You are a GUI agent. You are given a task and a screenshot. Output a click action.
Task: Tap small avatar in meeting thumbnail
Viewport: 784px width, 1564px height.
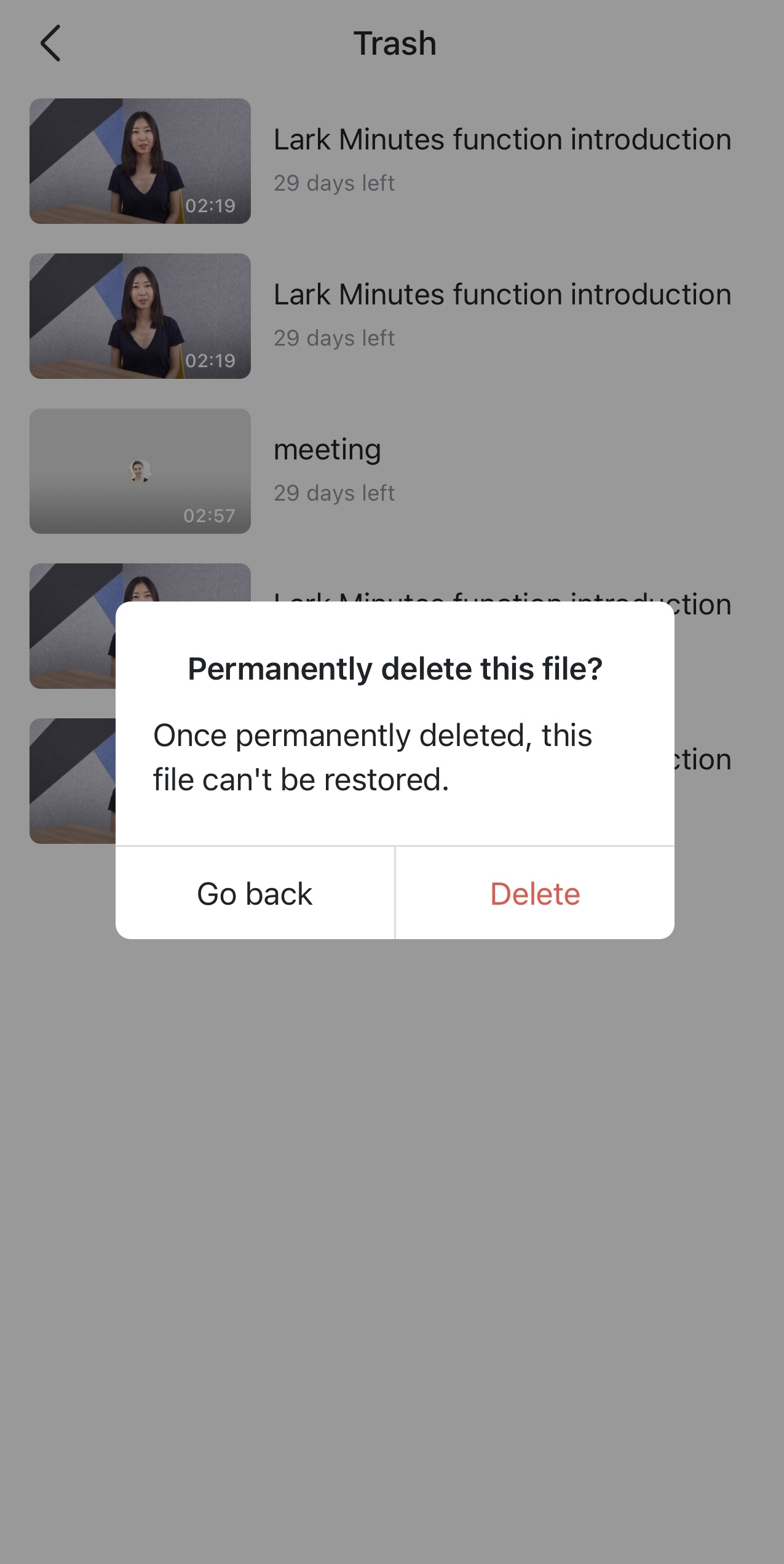(x=140, y=471)
